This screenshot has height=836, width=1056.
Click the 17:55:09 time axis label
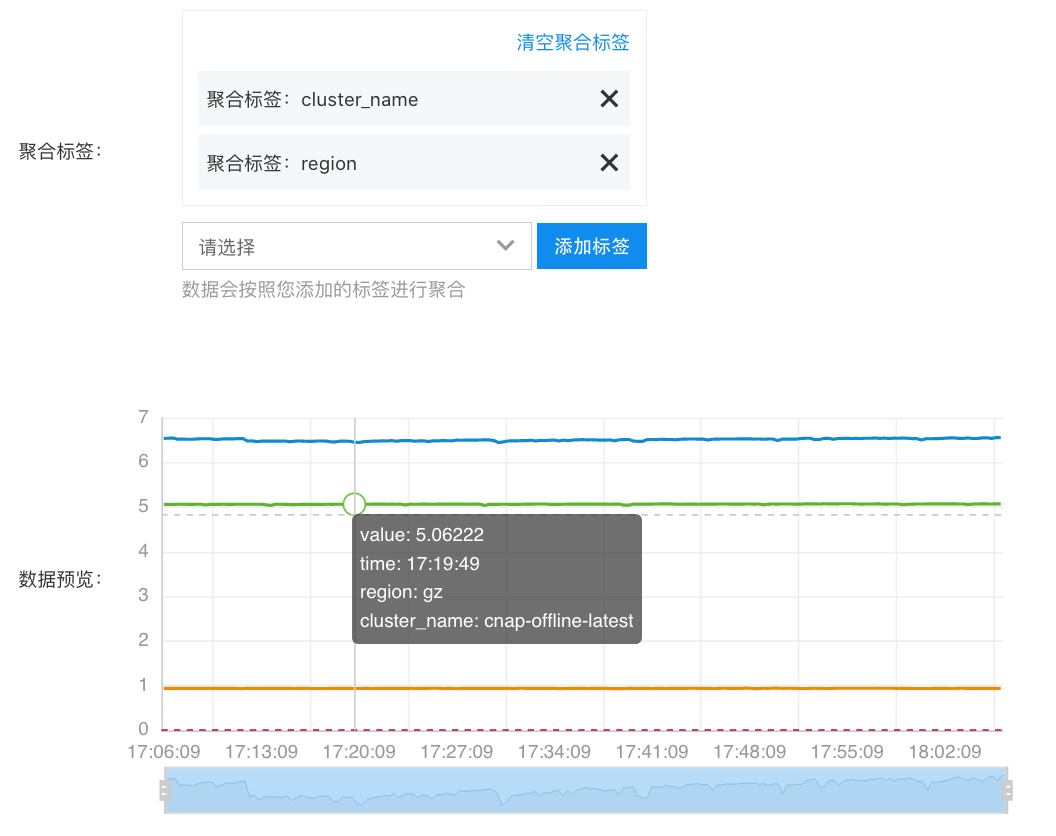(x=847, y=752)
